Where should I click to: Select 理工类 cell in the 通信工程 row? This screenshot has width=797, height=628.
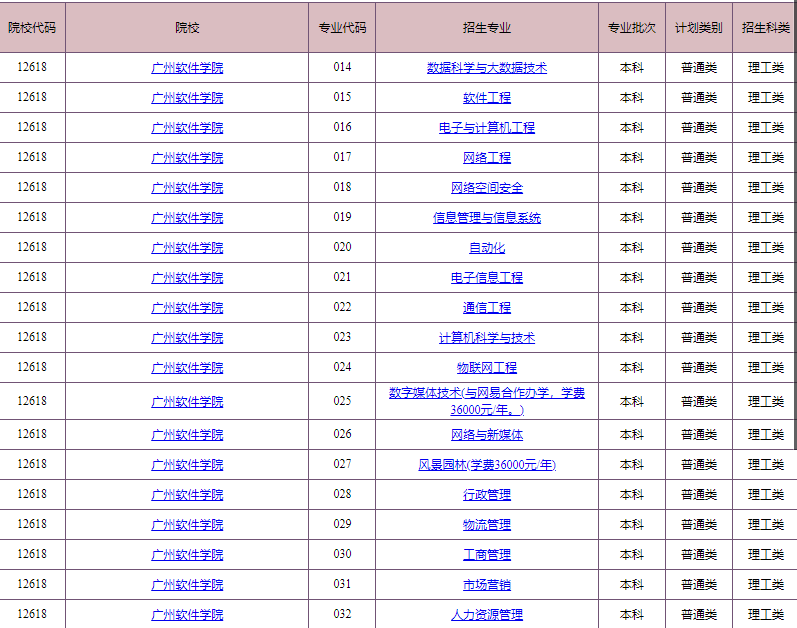tap(765, 307)
